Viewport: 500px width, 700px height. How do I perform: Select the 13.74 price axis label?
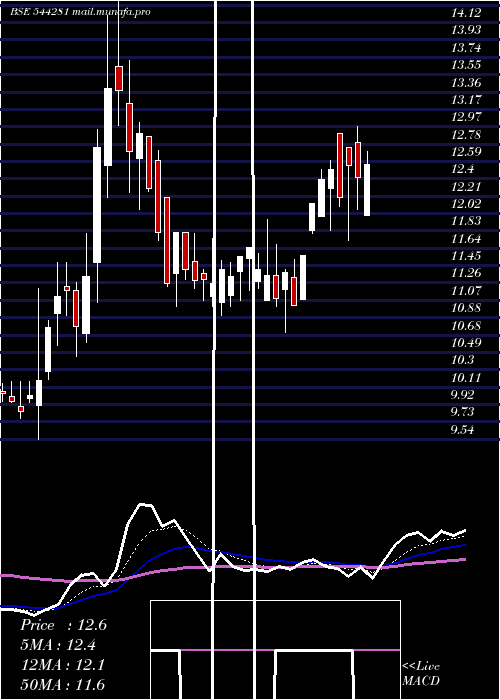[466, 47]
